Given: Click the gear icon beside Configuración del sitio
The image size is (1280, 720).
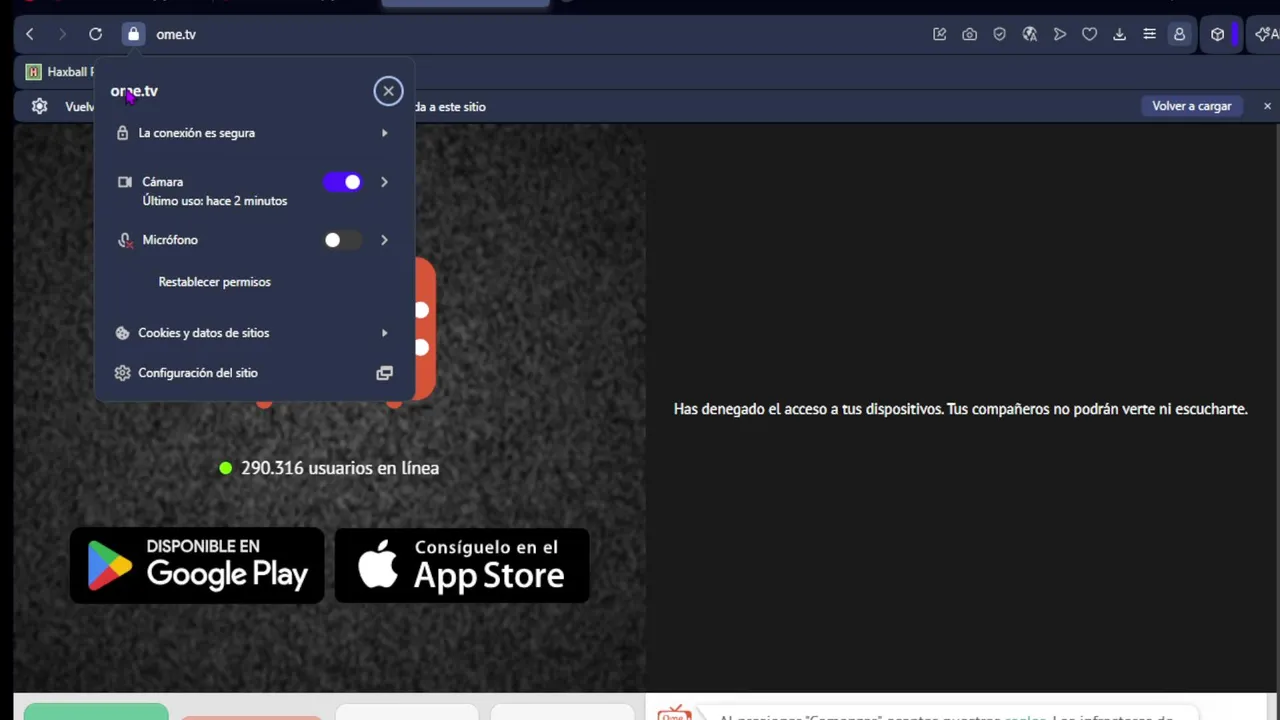Looking at the screenshot, I should [122, 373].
